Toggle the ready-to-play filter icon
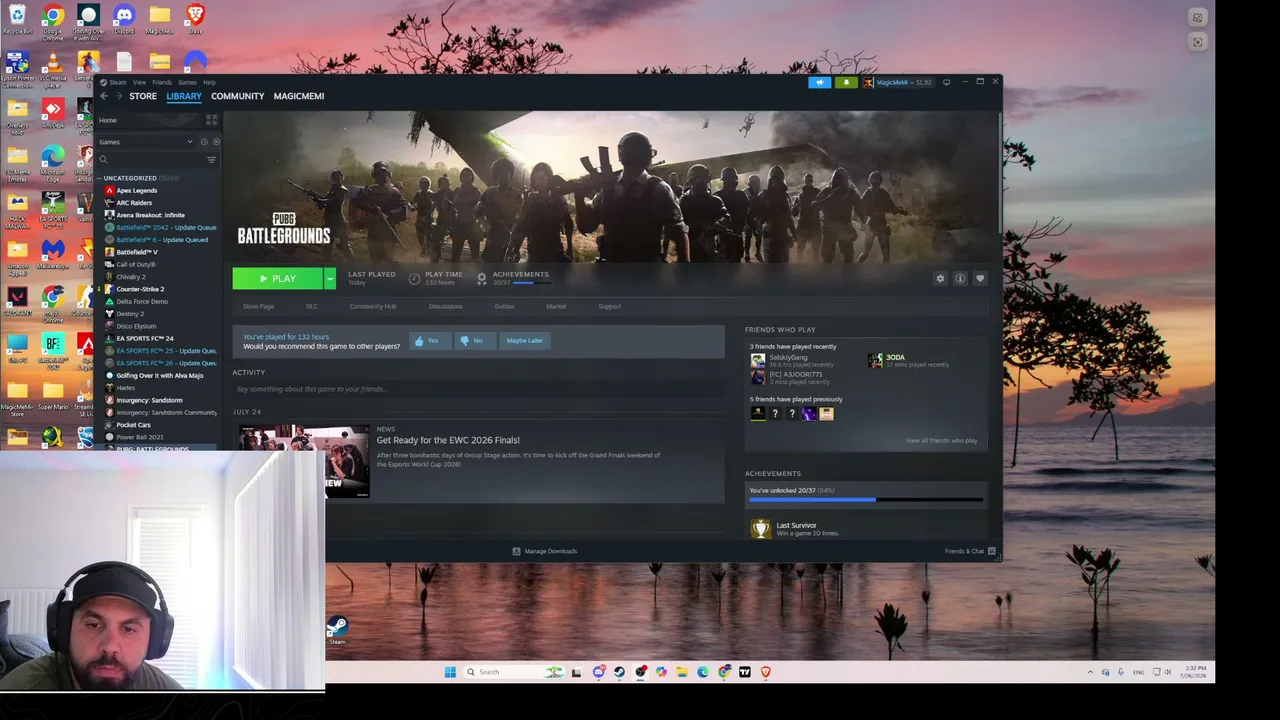Image resolution: width=1280 pixels, height=720 pixels. (x=216, y=142)
